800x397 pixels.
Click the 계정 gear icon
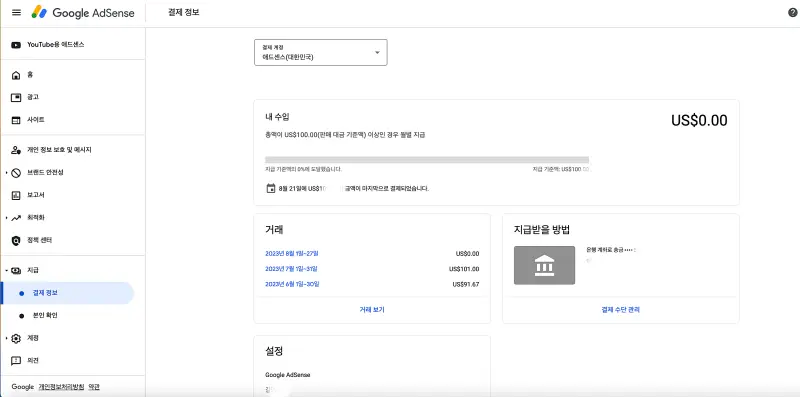16,338
